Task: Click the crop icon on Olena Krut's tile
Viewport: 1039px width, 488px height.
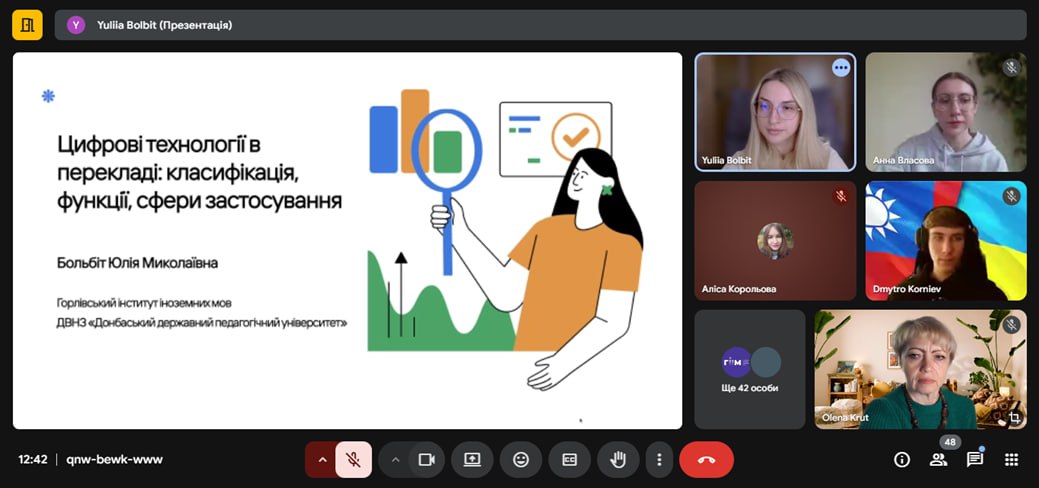Action: (1014, 417)
